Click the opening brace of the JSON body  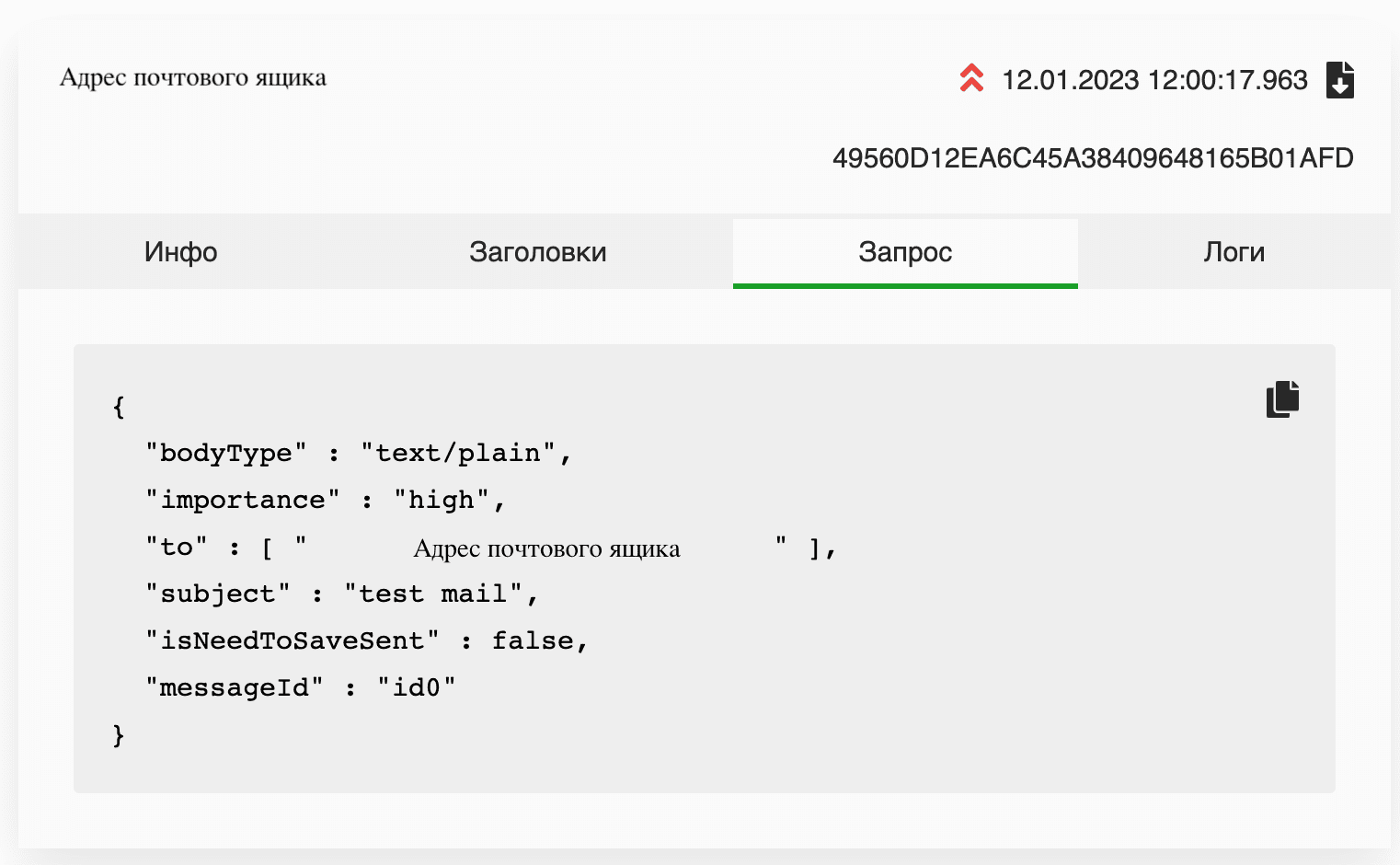point(118,406)
